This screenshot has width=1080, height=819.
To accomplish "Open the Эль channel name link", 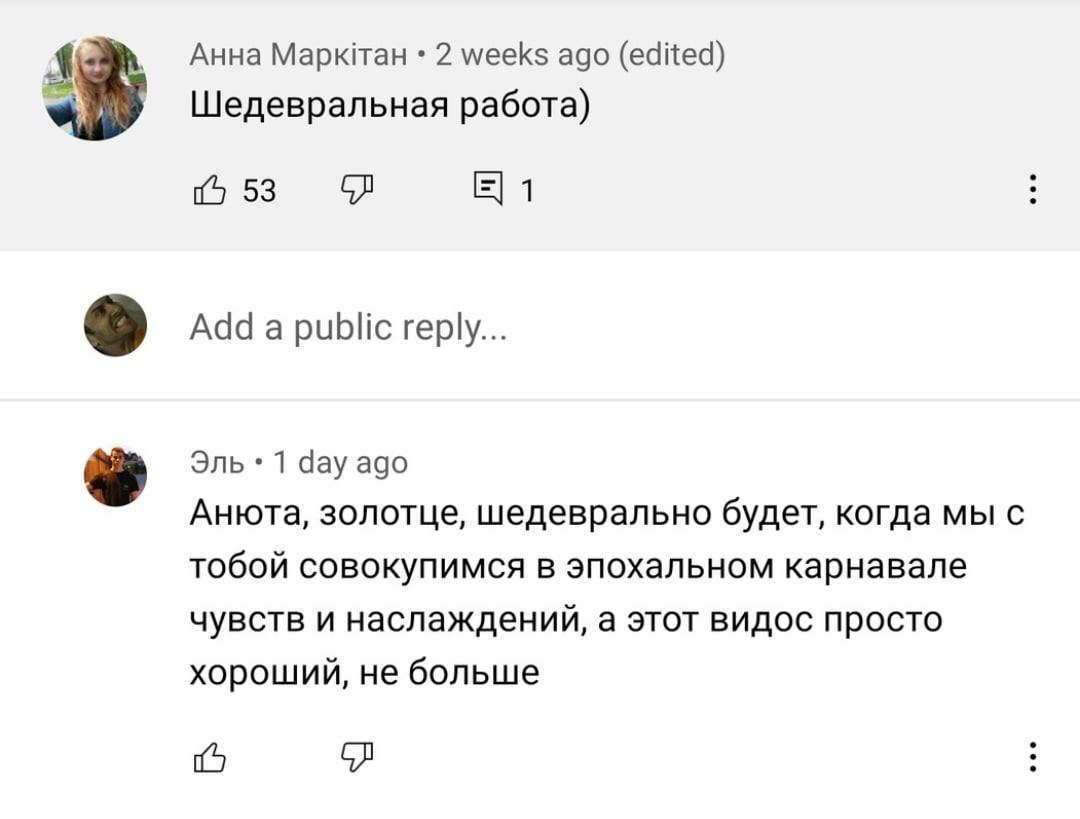I will [217, 463].
